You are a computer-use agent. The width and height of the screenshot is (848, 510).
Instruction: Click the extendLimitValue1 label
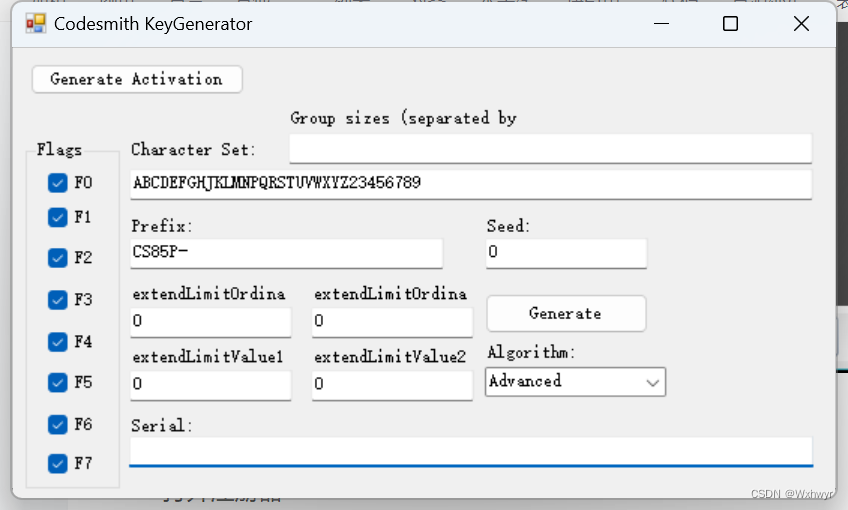pos(208,357)
